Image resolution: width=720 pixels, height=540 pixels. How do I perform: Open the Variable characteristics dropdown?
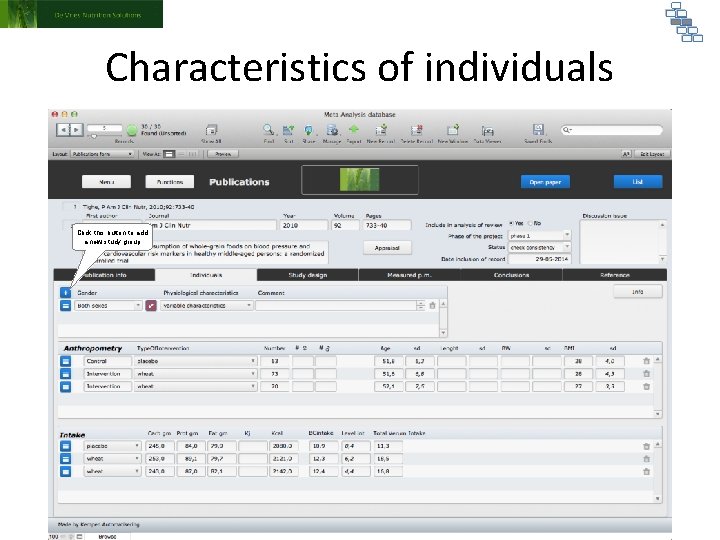(207, 305)
